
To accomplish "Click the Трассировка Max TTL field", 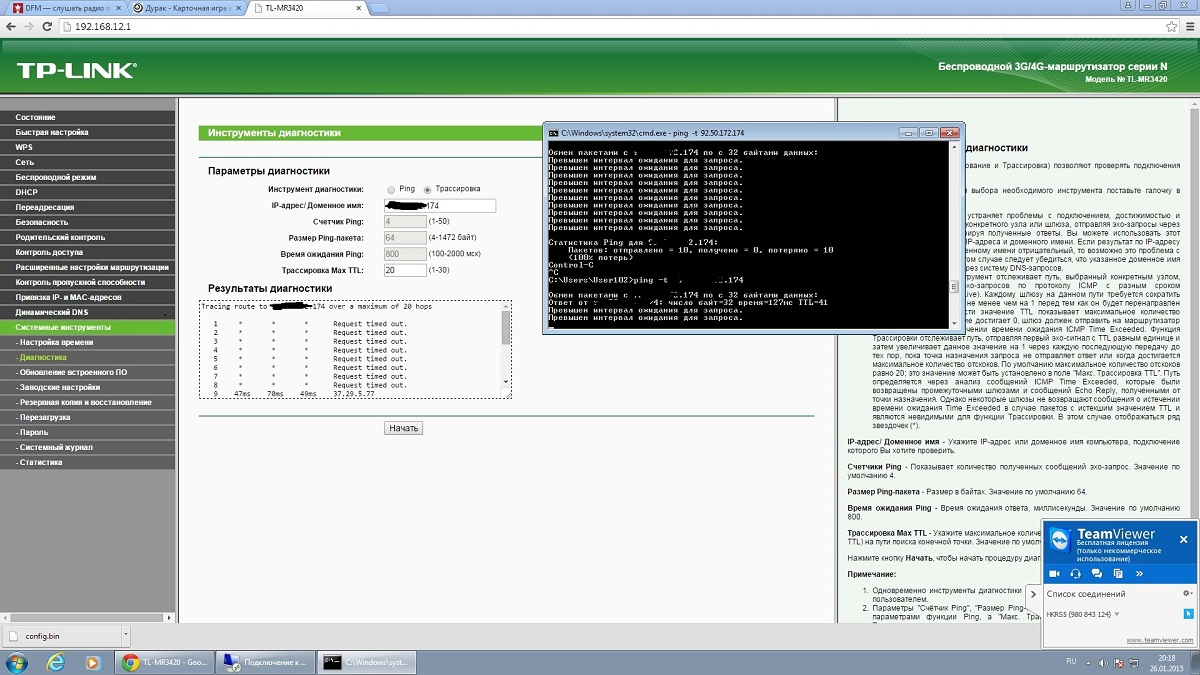I will click(x=404, y=270).
